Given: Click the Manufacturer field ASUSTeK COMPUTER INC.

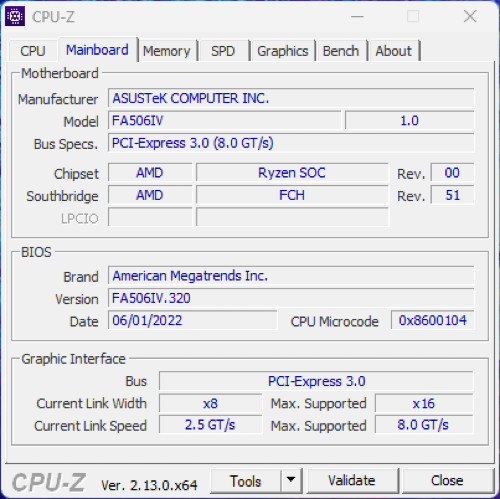Looking at the screenshot, I should coord(291,98).
